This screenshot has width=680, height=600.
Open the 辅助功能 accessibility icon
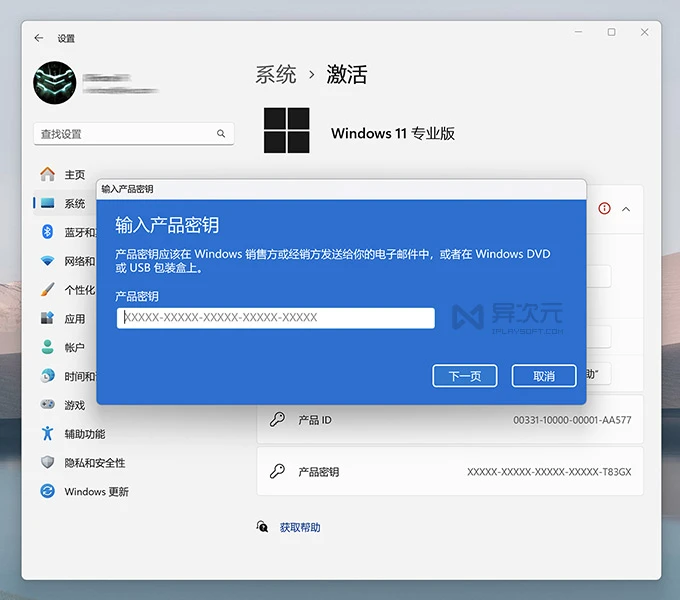tap(47, 433)
